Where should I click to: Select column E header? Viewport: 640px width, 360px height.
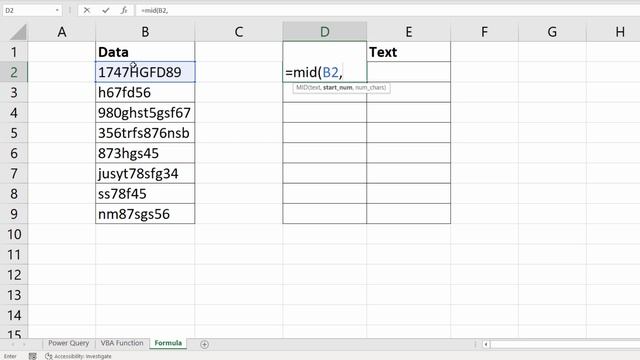tap(409, 32)
